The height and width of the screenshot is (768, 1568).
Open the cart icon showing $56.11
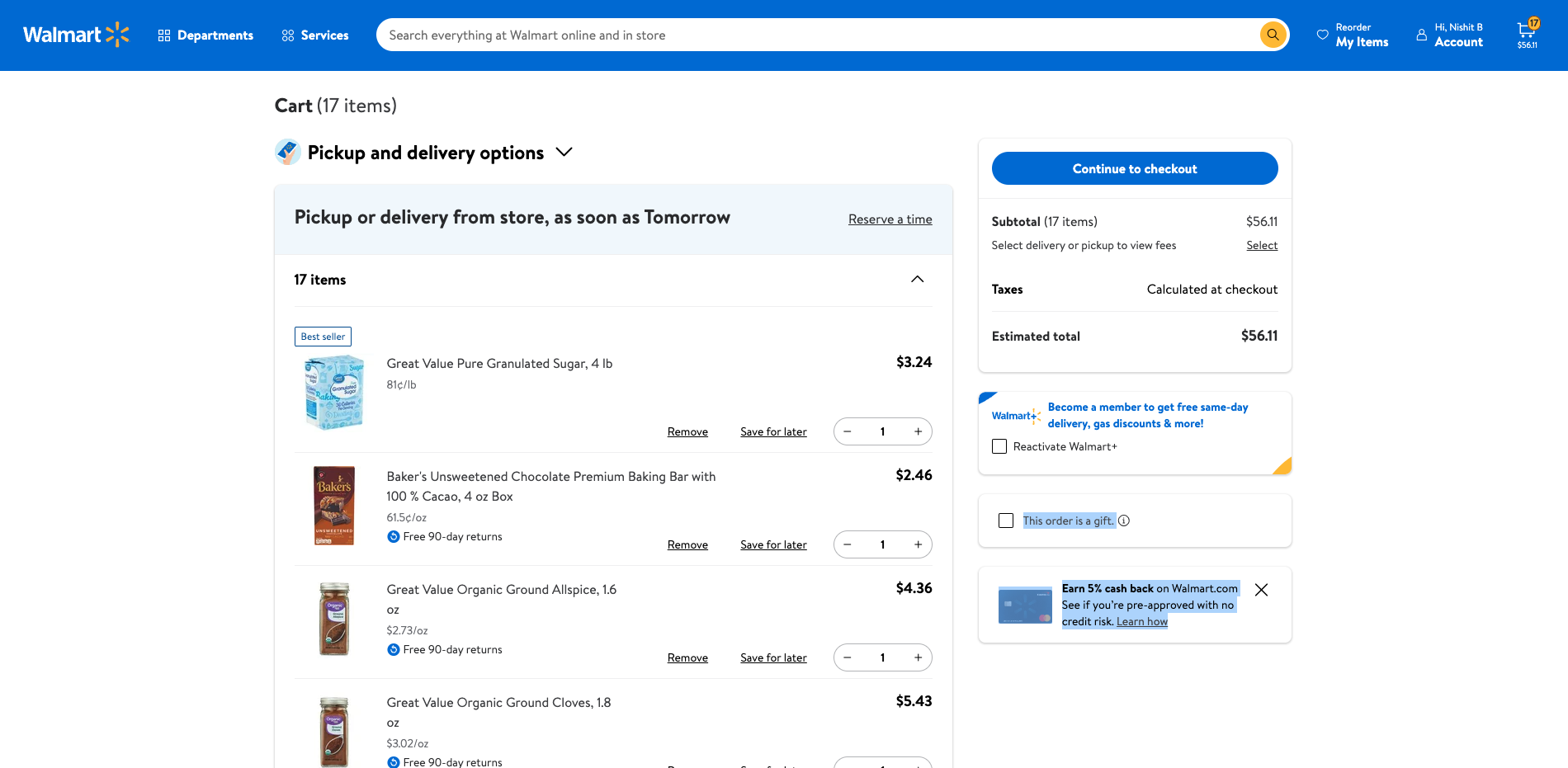point(1527,34)
